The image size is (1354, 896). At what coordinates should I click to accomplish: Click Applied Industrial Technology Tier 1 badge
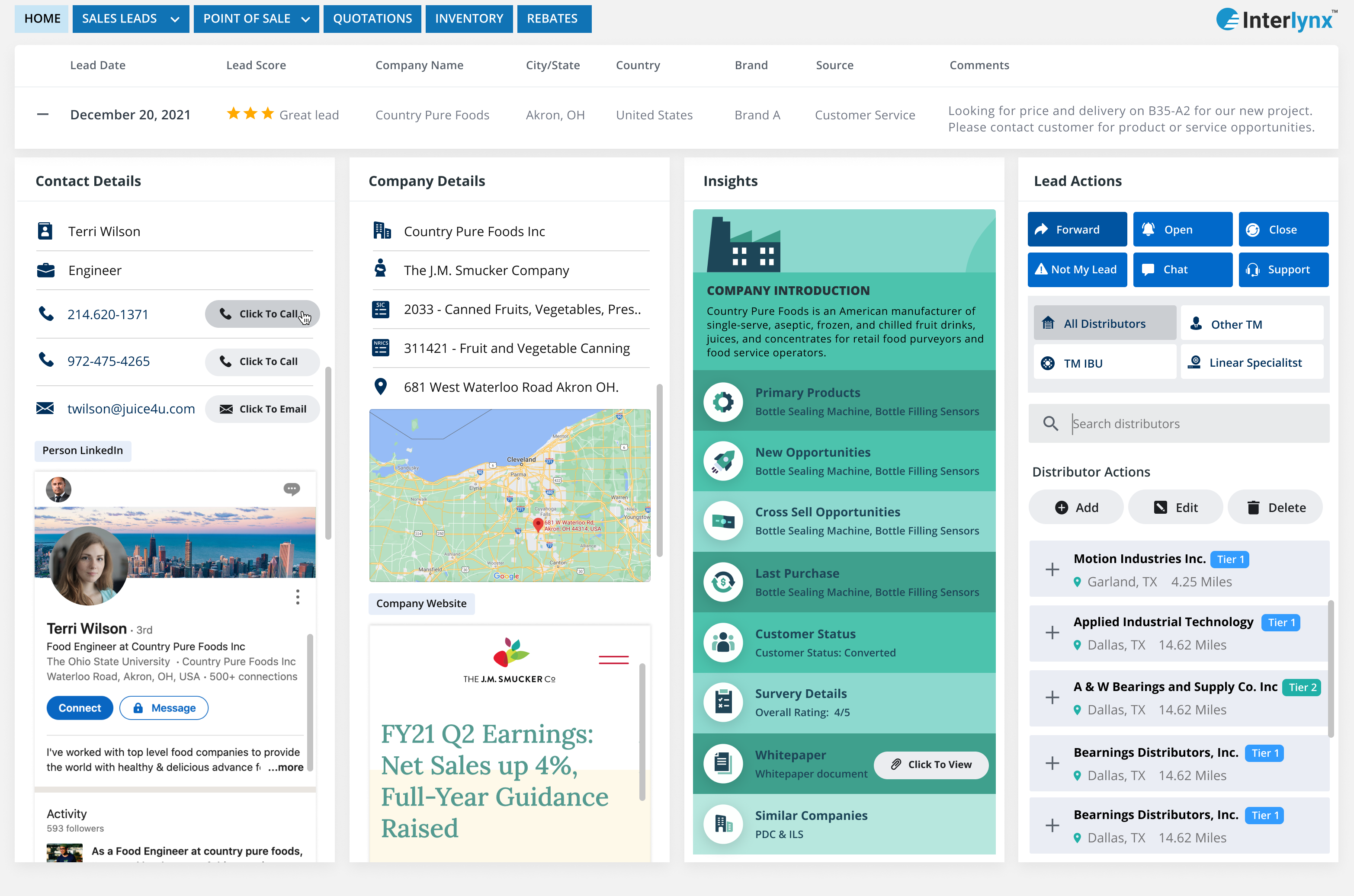coord(1281,622)
